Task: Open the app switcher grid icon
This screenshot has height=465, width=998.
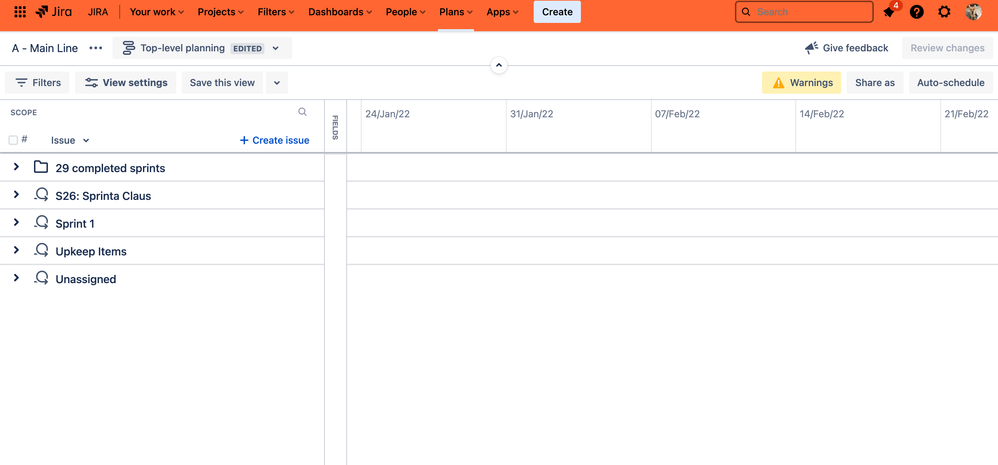Action: point(20,11)
